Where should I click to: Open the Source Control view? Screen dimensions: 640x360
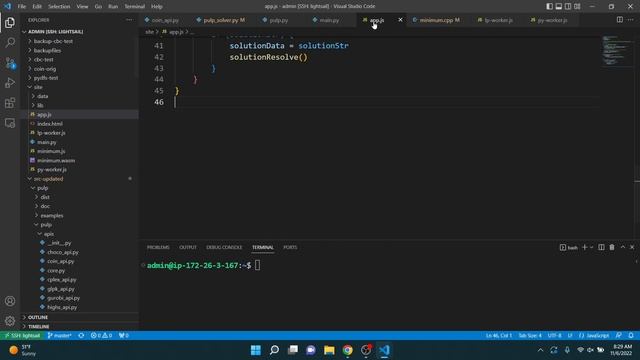tap(10, 63)
